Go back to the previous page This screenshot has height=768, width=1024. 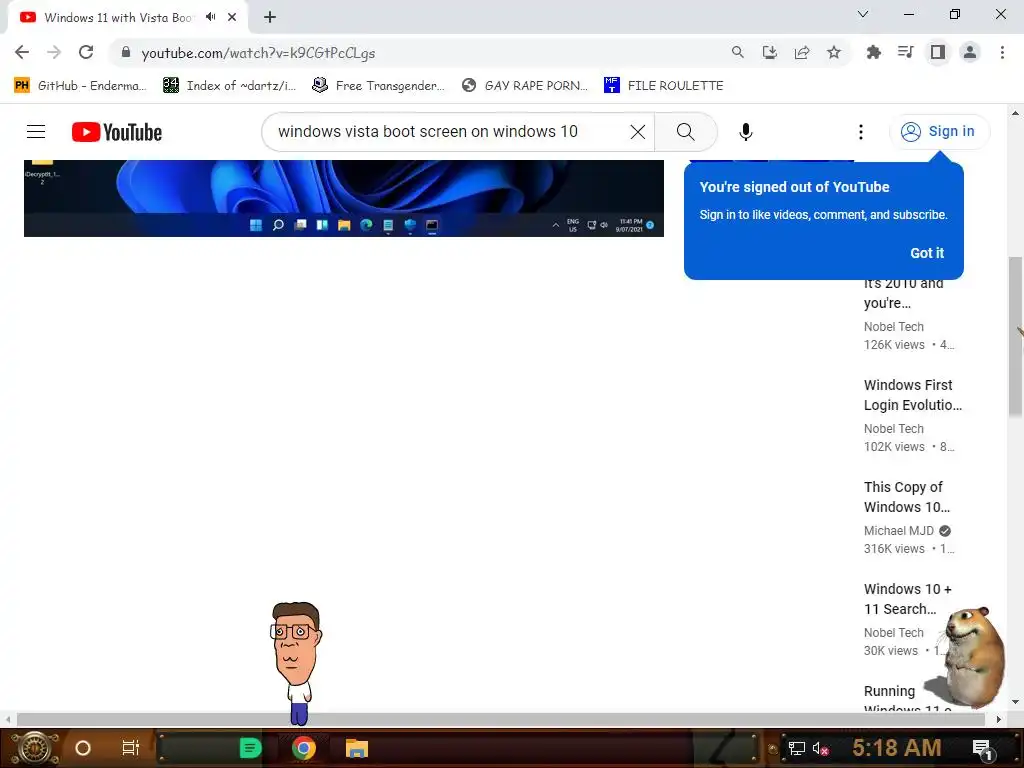[22, 52]
